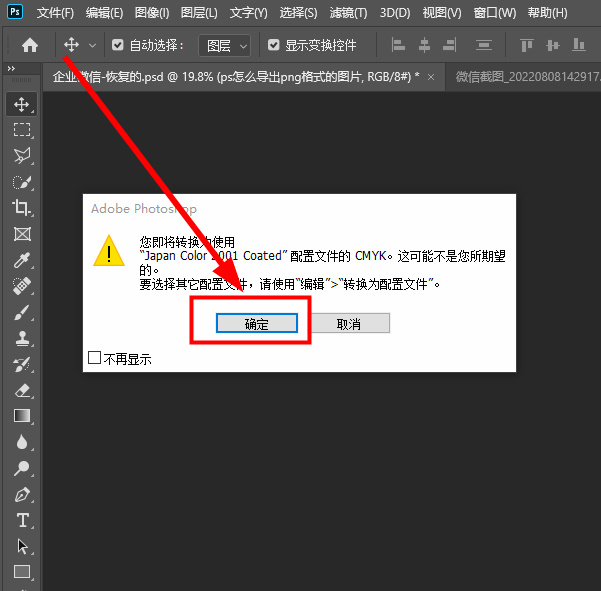Select the Brush tool
Screen dimensions: 601x591
(x=22, y=312)
